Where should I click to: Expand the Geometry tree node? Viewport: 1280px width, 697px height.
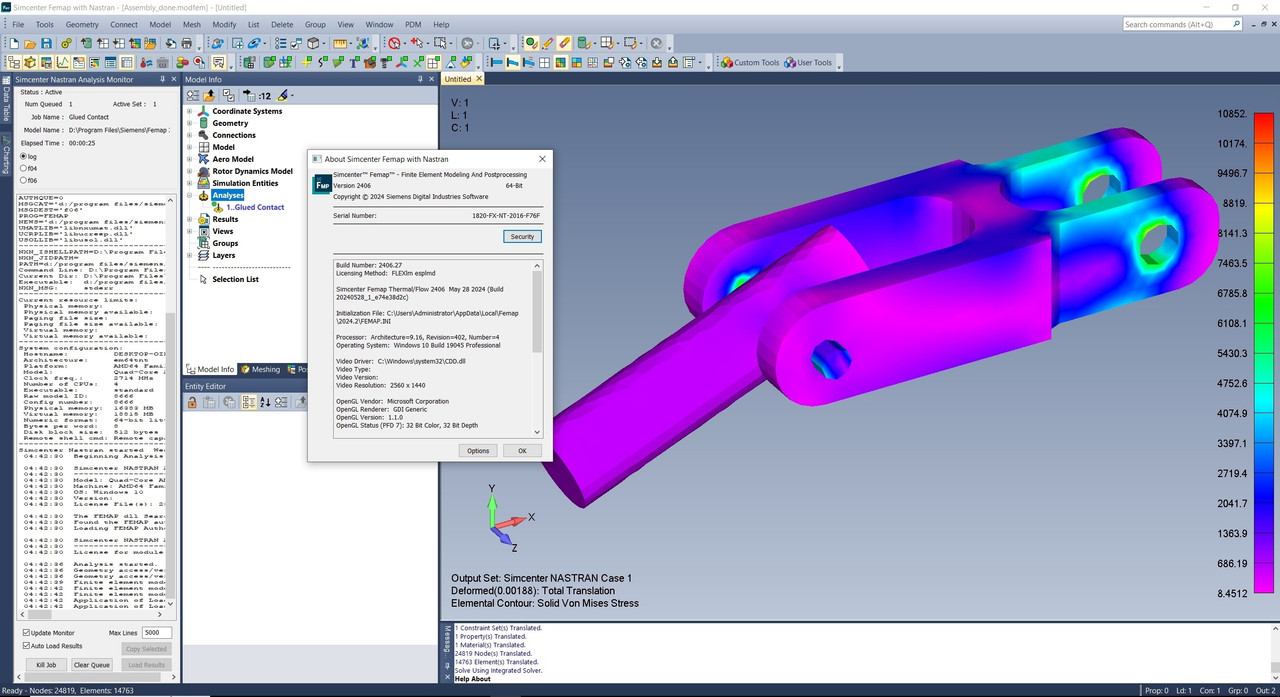[189, 123]
